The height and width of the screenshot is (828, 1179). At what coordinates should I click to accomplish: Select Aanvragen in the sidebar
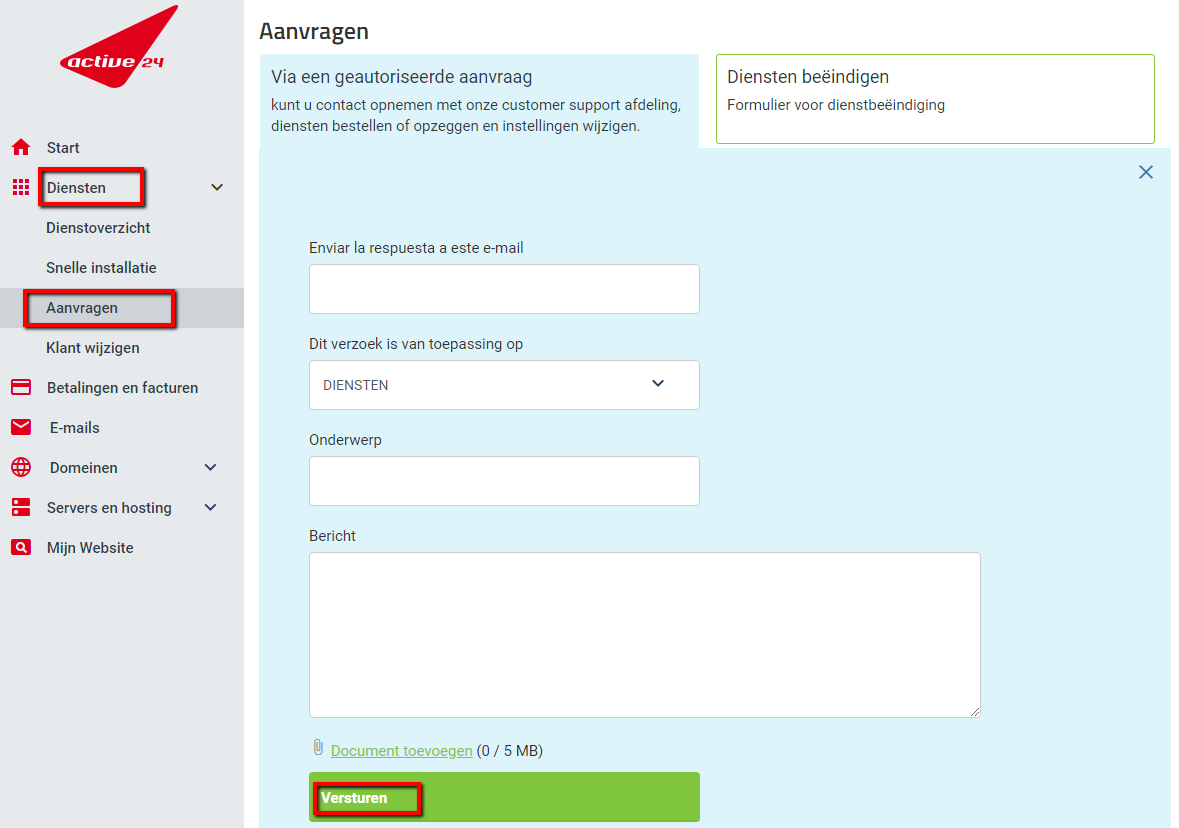[82, 308]
